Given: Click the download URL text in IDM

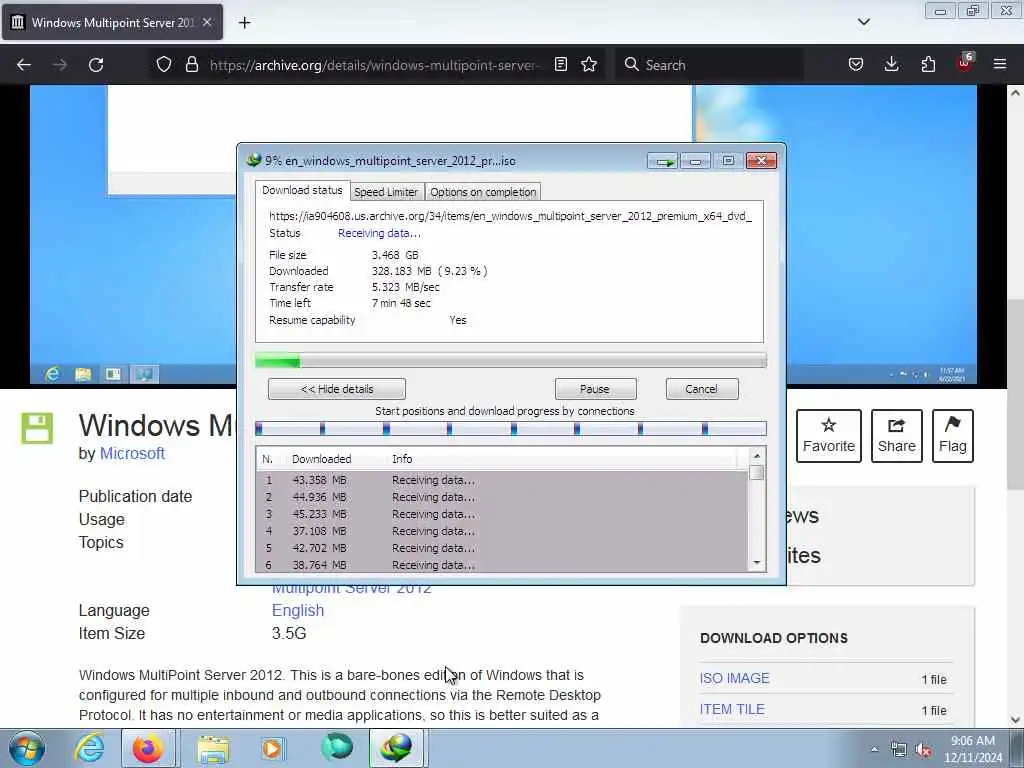Looking at the screenshot, I should point(510,216).
